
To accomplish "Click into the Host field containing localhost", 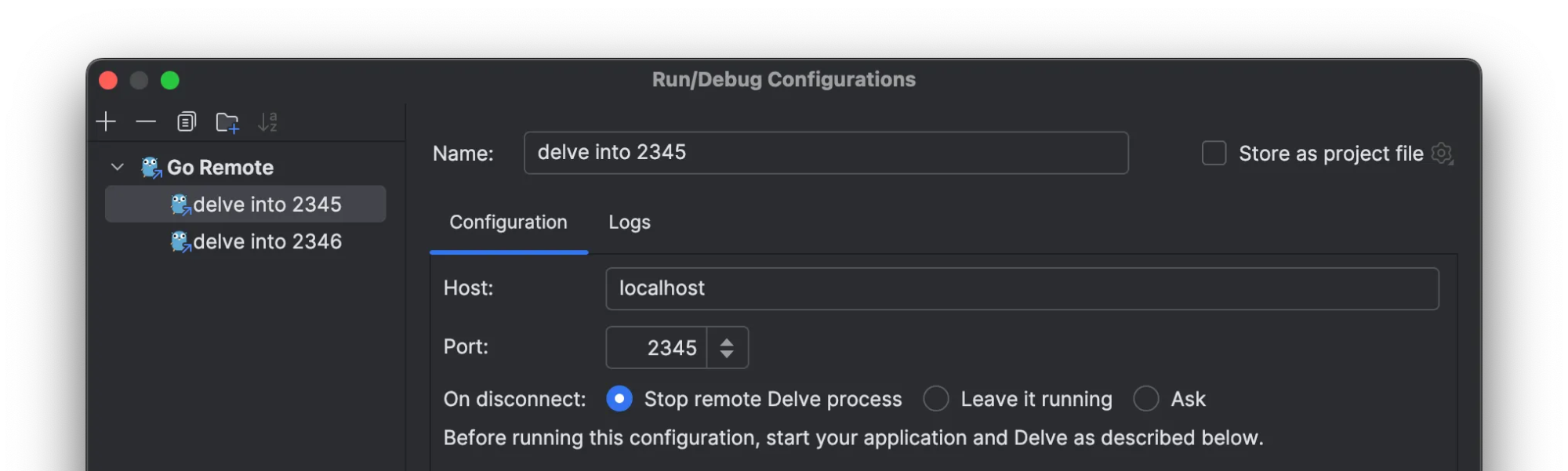I will [1022, 288].
